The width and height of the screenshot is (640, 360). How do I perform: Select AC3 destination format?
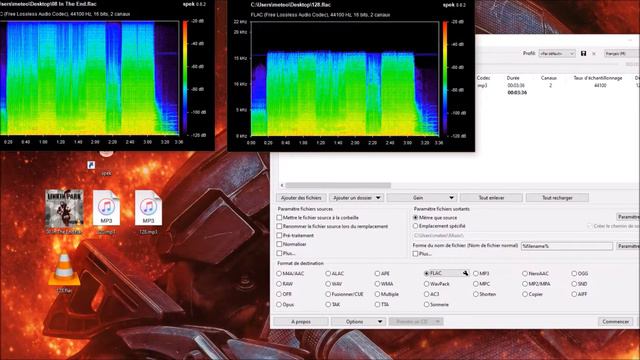point(427,294)
